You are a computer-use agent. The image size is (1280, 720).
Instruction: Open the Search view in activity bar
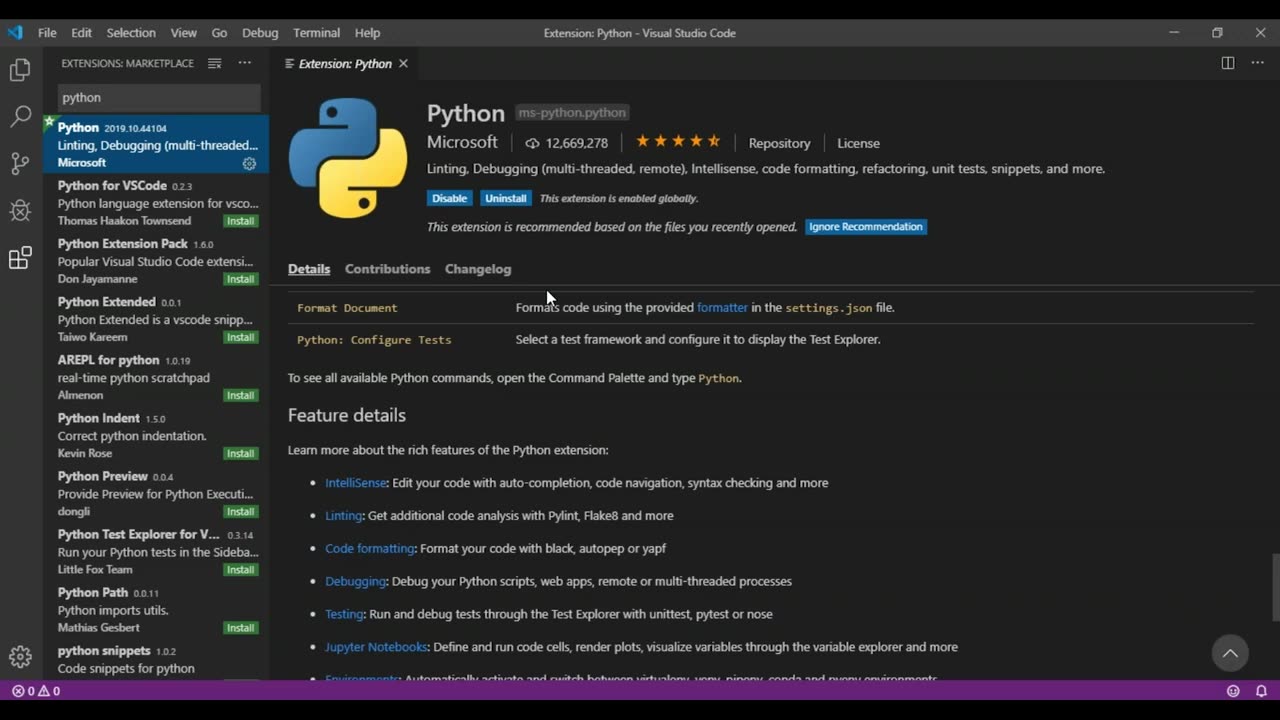[20, 117]
